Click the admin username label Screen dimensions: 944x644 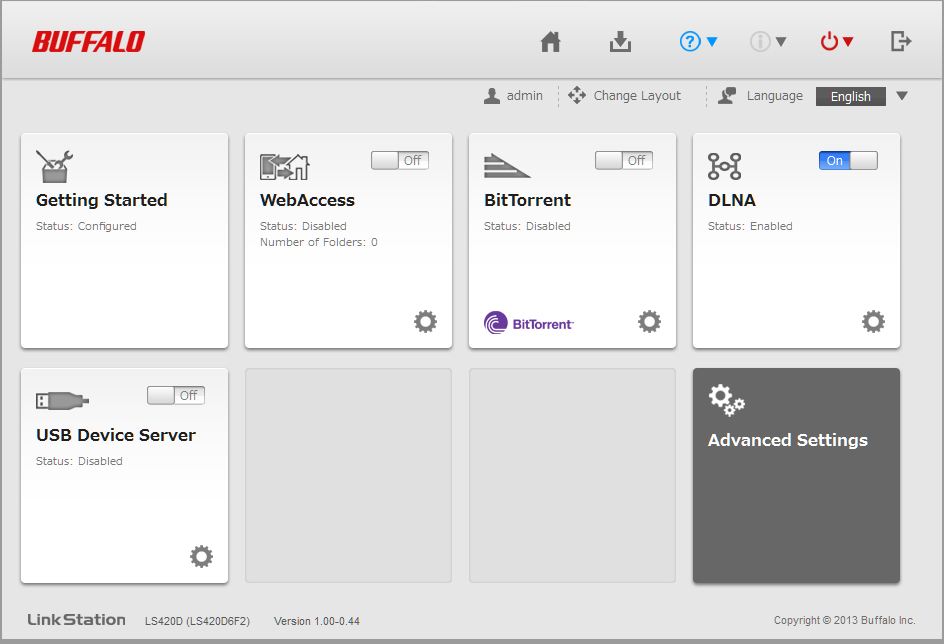coord(524,96)
